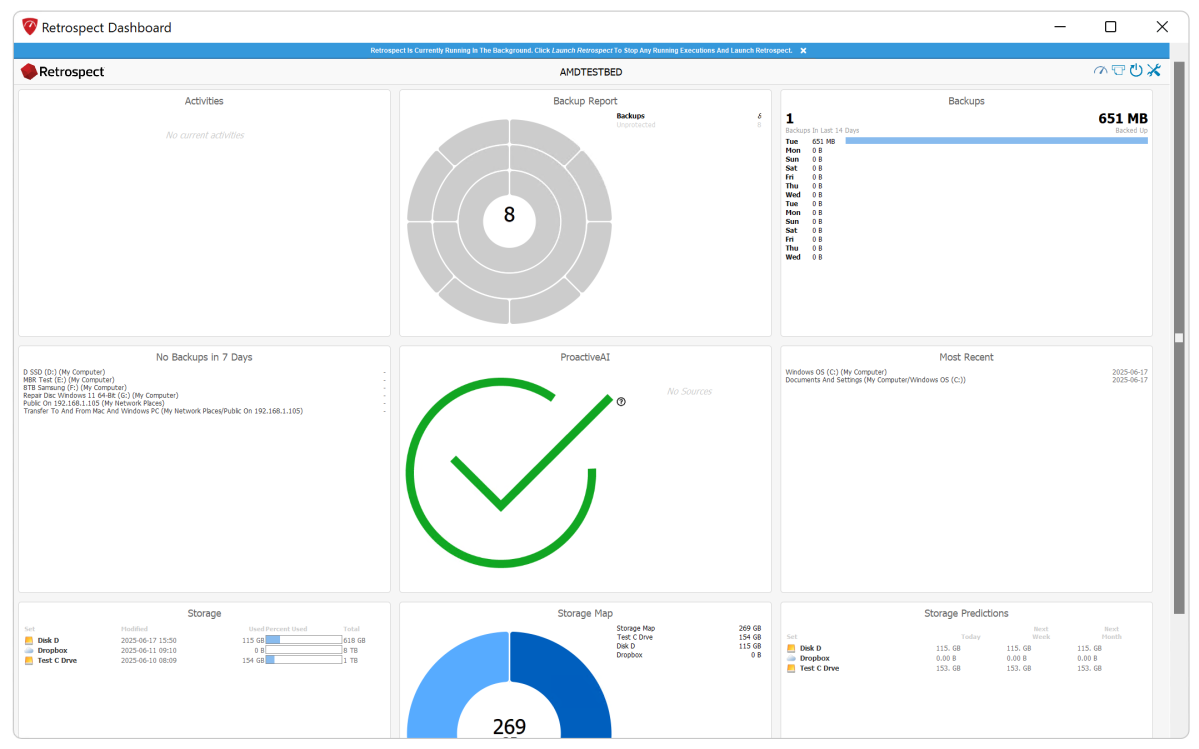Click the 'Dropbox' name in Storage Predictions

815,658
